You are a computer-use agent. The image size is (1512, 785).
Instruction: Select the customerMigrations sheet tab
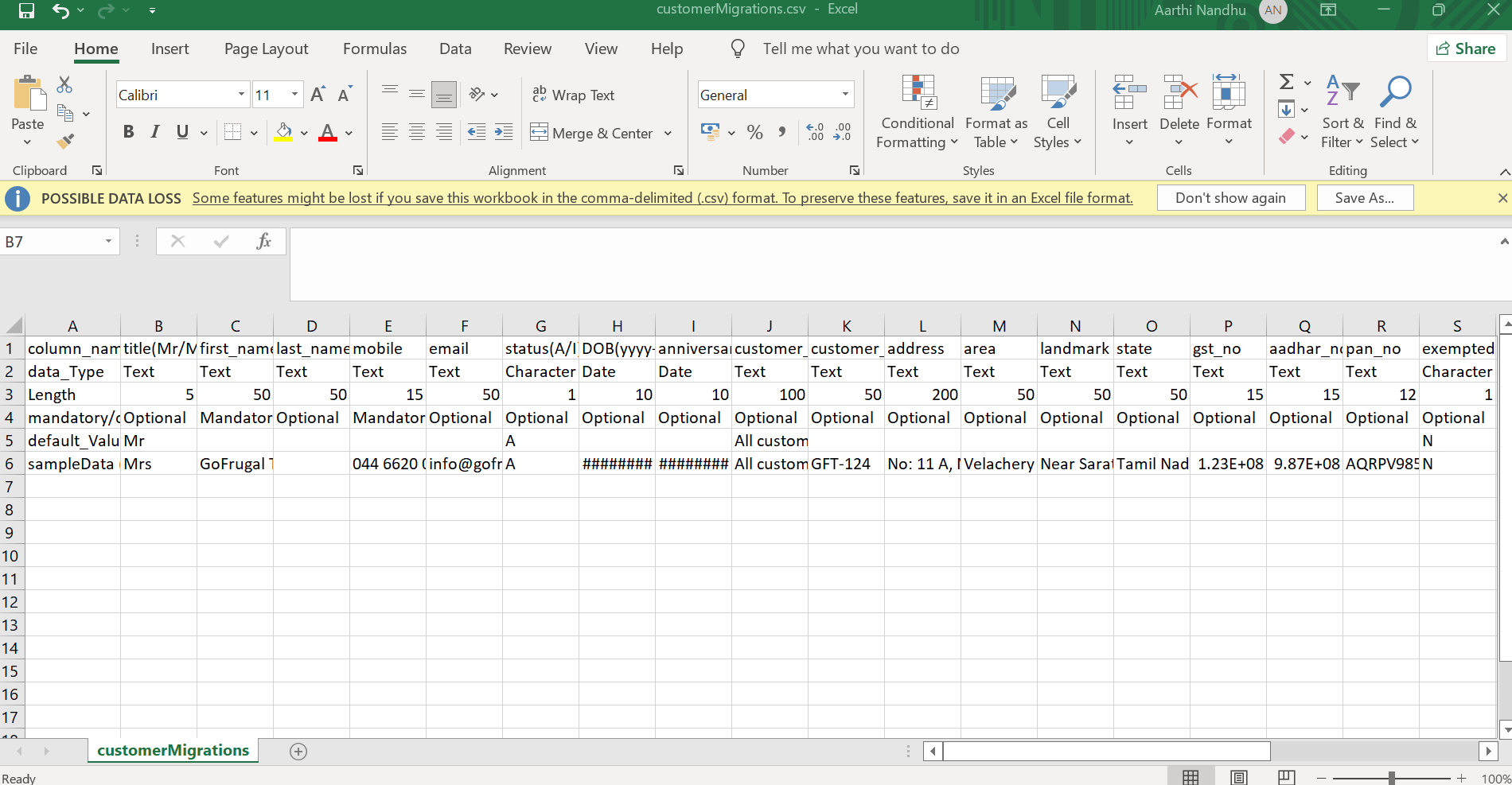tap(173, 750)
